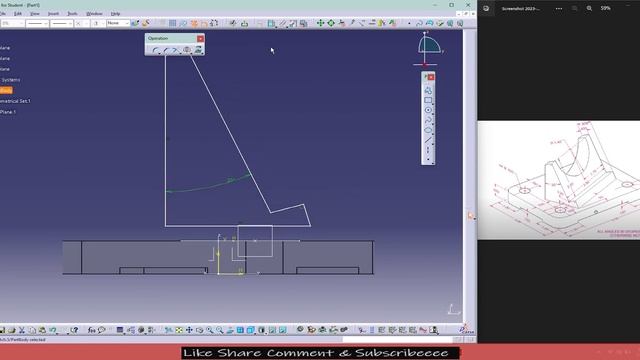
Task: Open the None layer dropdown
Action: click(x=118, y=23)
